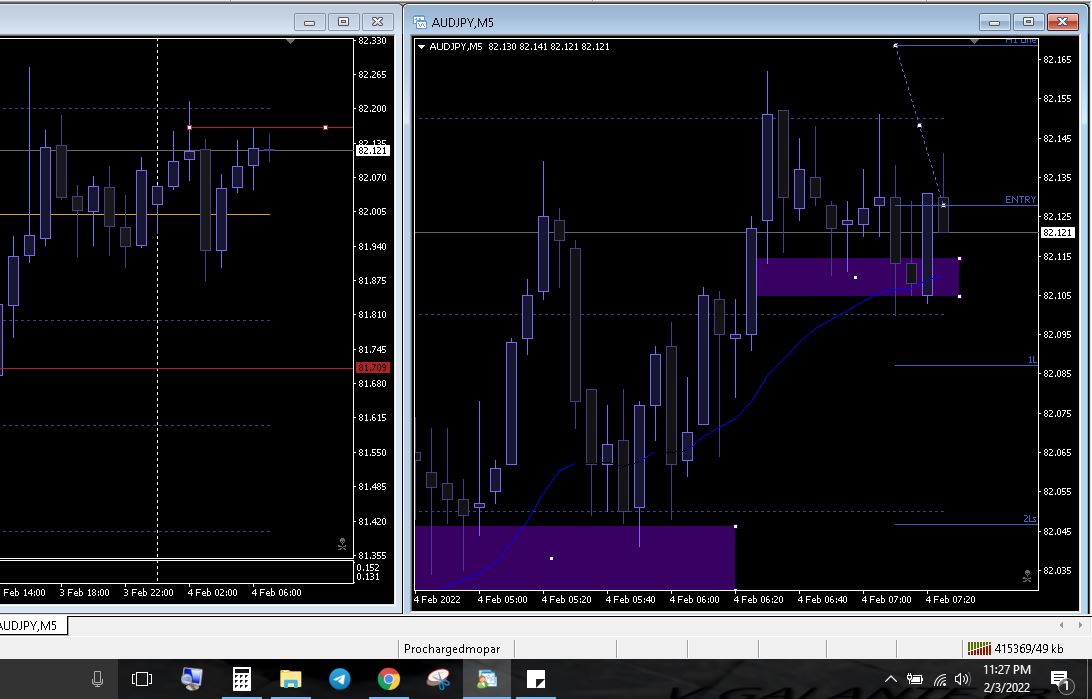Image resolution: width=1092 pixels, height=699 pixels.
Task: Select the ENTRY line label
Action: pos(1020,200)
